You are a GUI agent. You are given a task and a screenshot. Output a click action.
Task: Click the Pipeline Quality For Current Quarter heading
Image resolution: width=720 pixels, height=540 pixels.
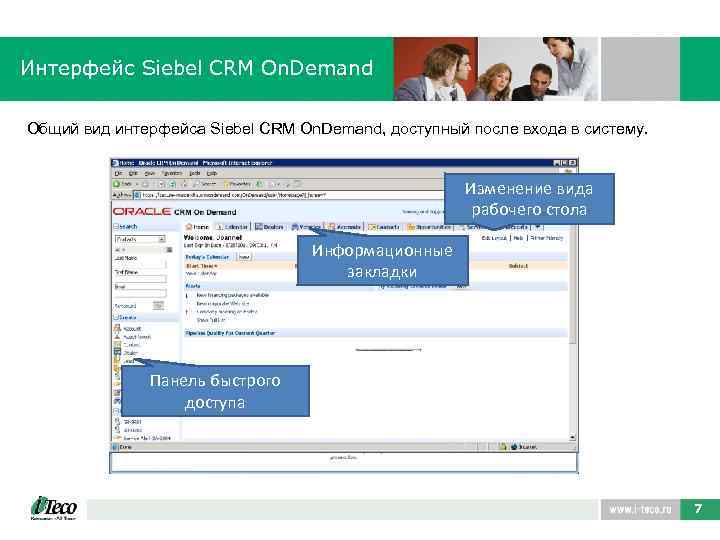[230, 333]
